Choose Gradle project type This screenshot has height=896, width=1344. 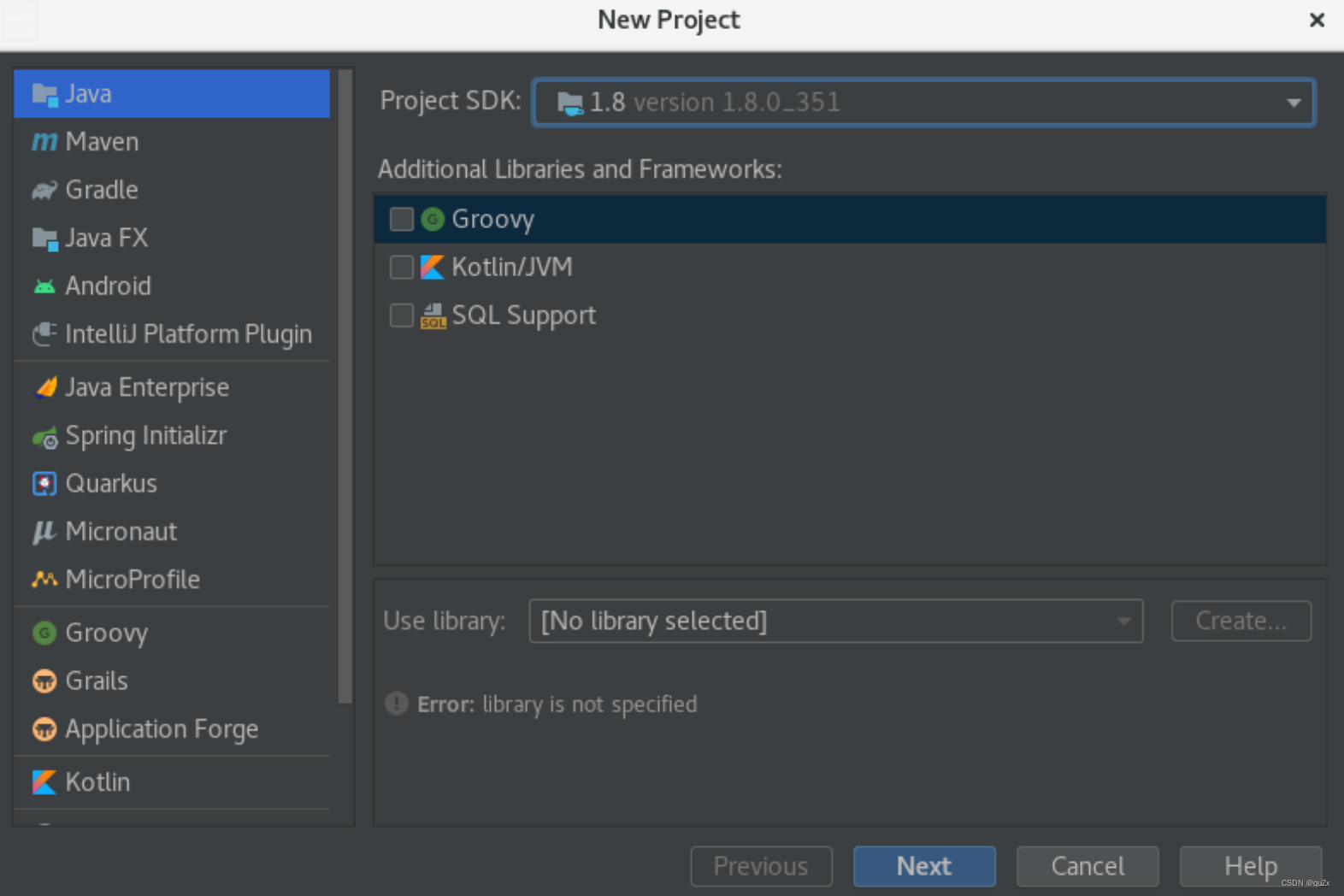pos(172,189)
